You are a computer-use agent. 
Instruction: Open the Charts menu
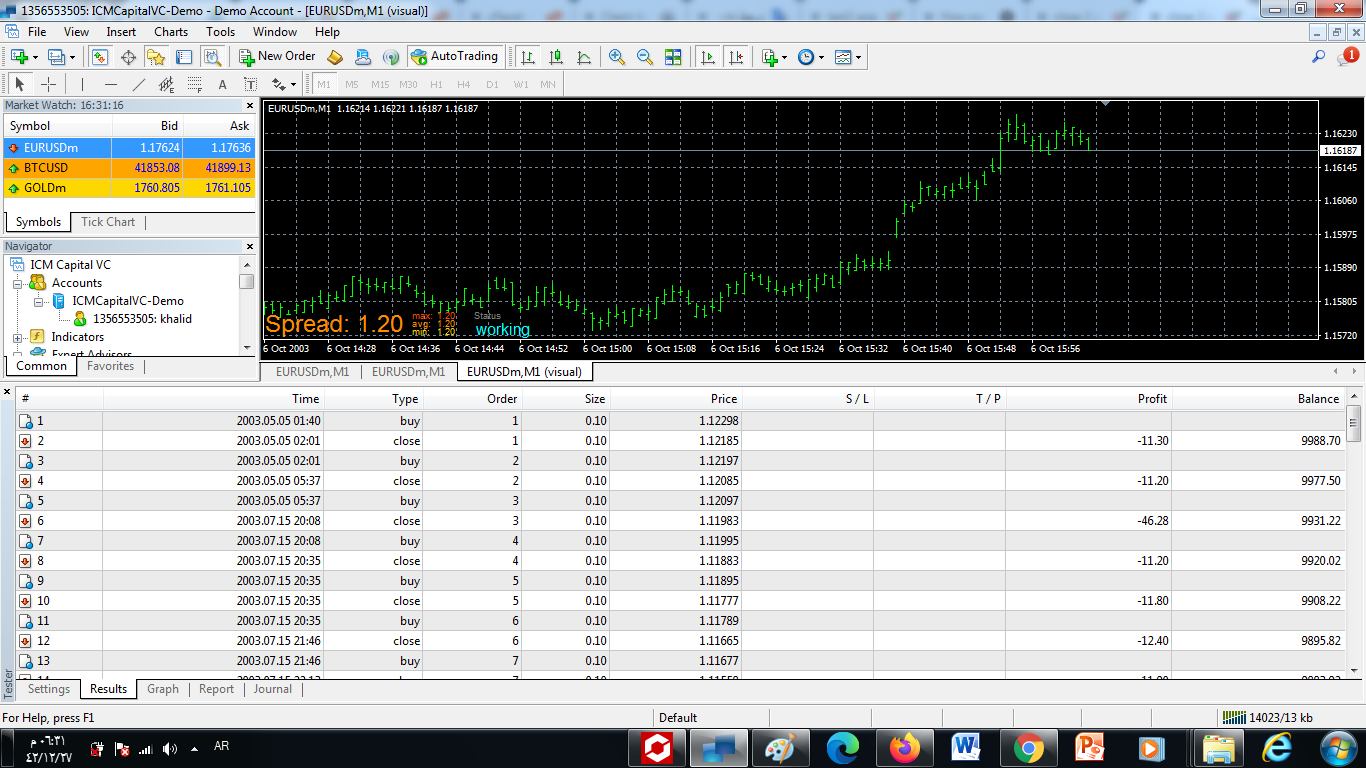click(x=171, y=32)
